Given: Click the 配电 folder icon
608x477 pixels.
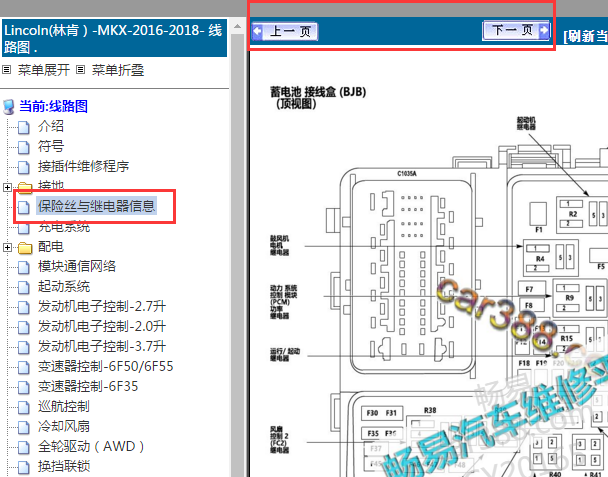Looking at the screenshot, I should pos(25,247).
